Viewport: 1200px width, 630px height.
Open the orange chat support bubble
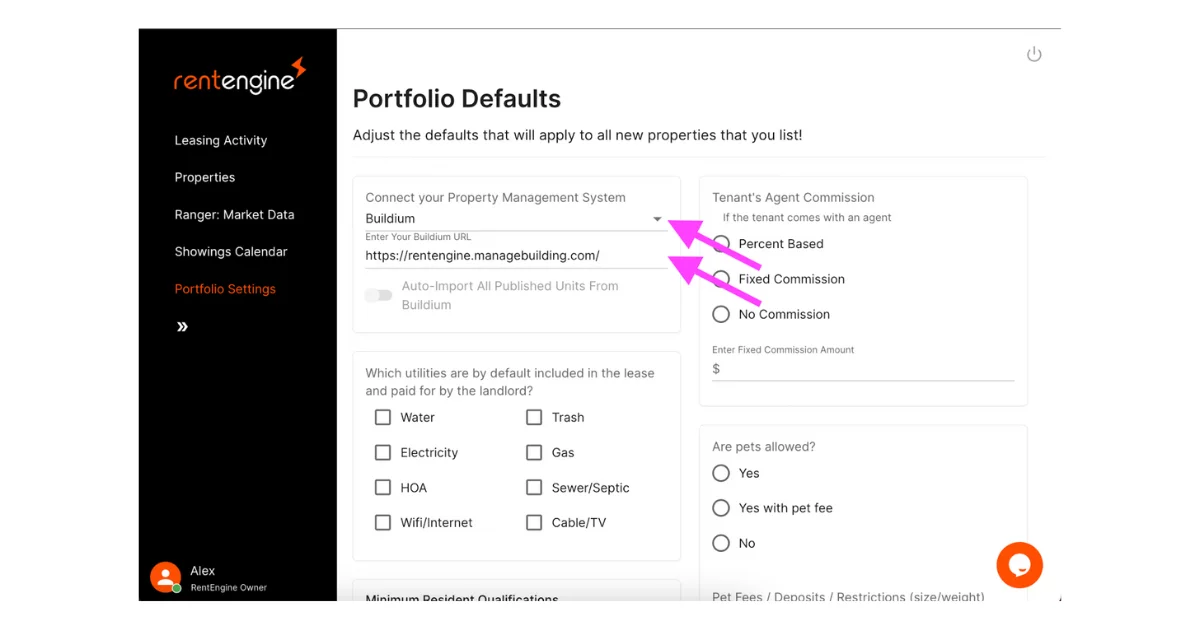pos(1019,565)
